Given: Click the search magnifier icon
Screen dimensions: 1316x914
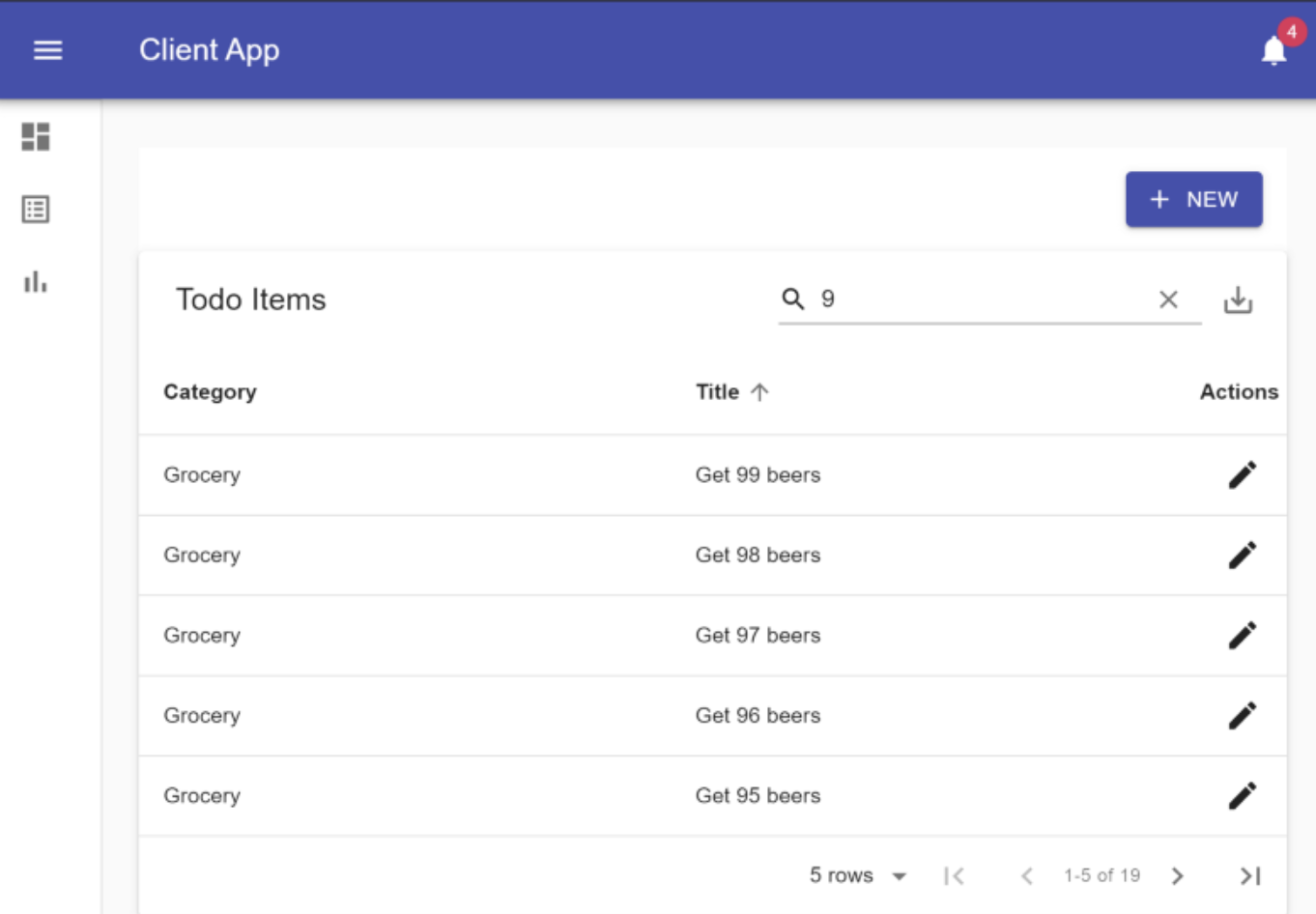Looking at the screenshot, I should tap(793, 299).
